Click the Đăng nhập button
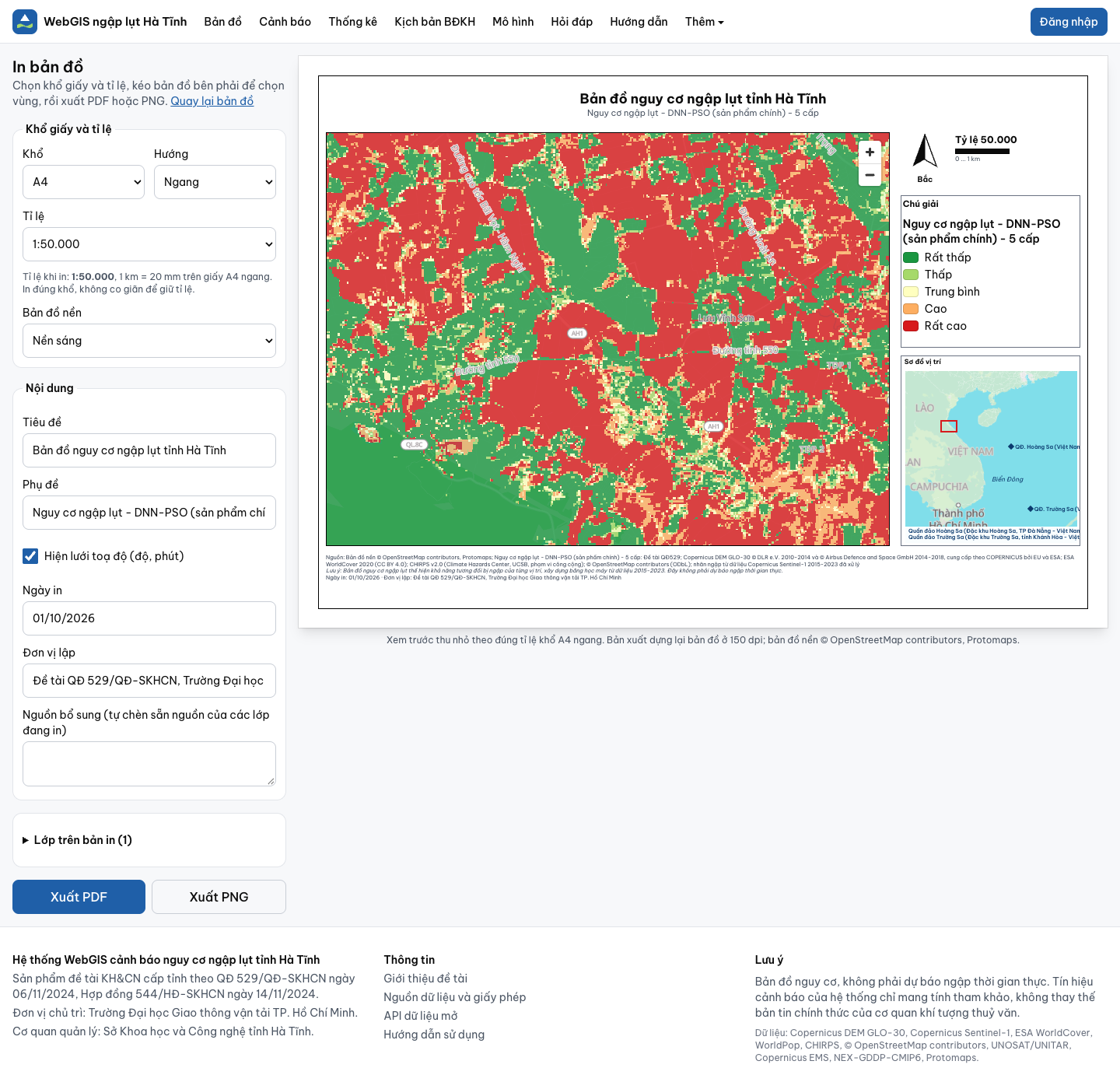The height and width of the screenshot is (1089, 1120). pos(1069,22)
